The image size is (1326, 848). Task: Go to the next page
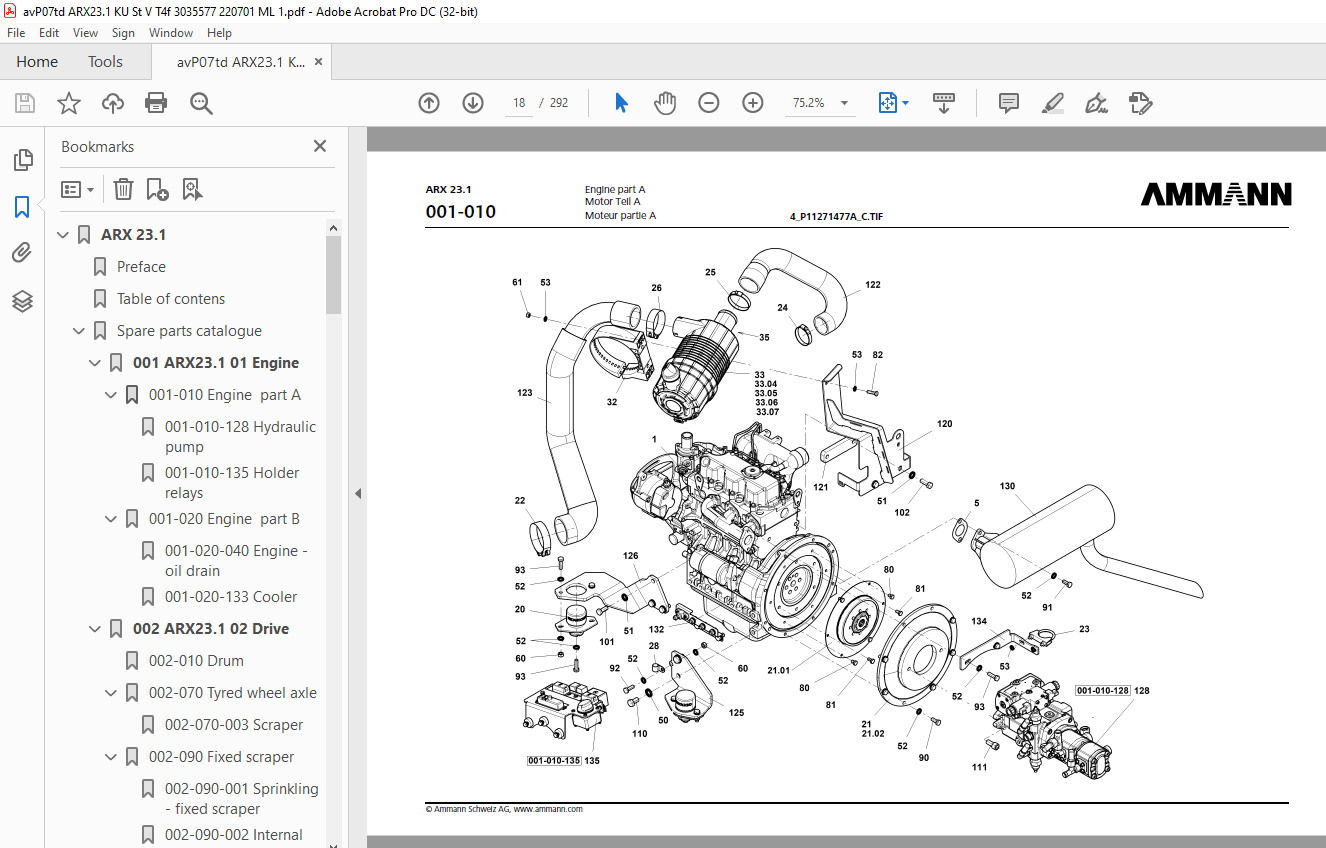[473, 103]
